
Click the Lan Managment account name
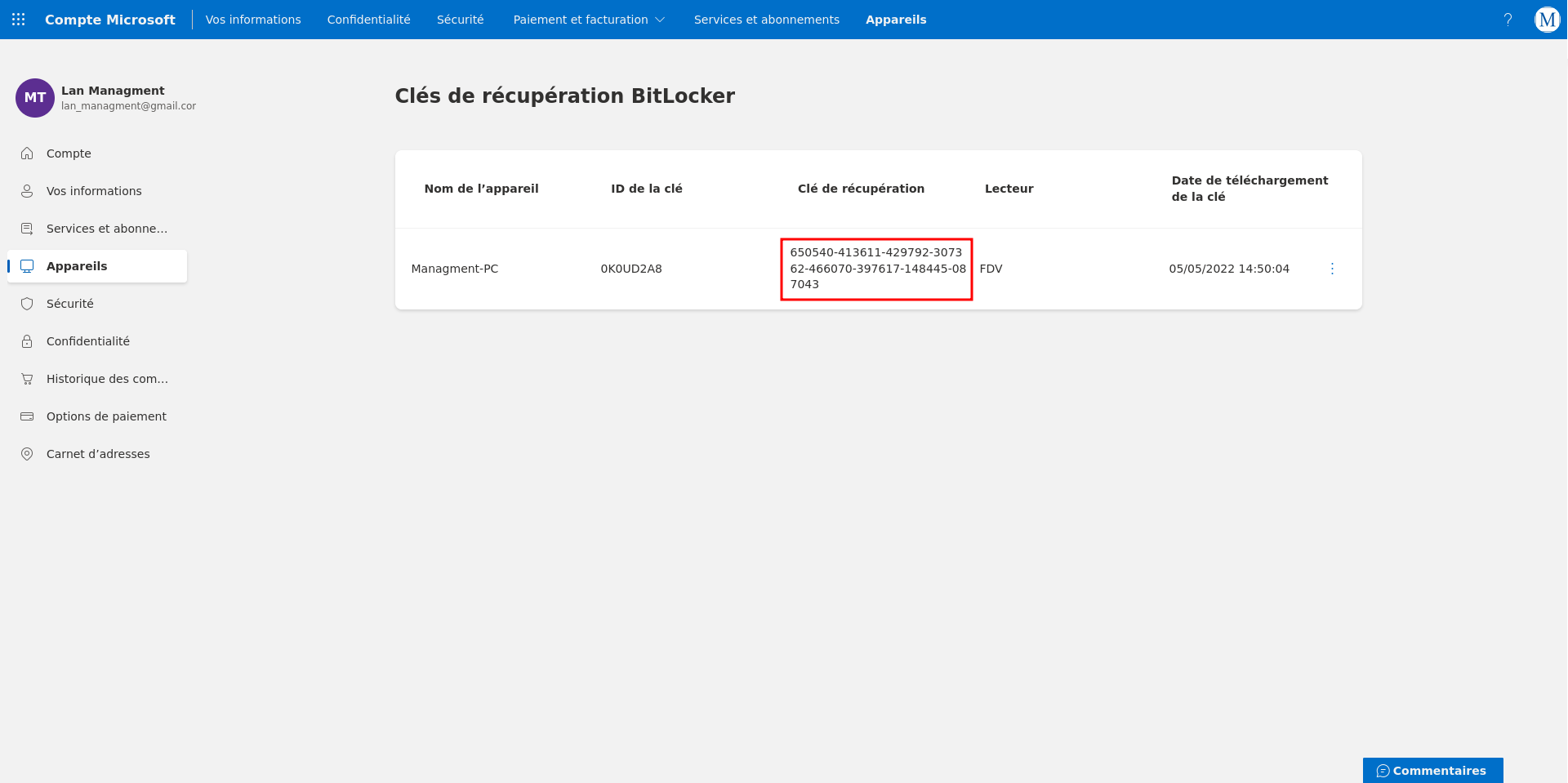(113, 91)
